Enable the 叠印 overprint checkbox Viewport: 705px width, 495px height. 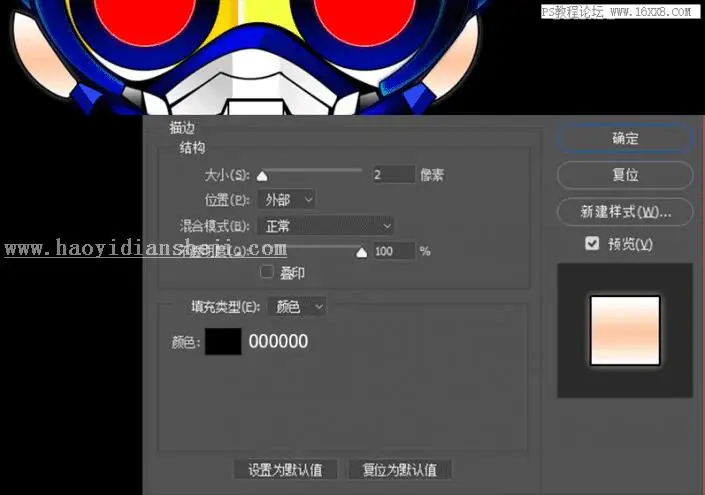click(267, 272)
